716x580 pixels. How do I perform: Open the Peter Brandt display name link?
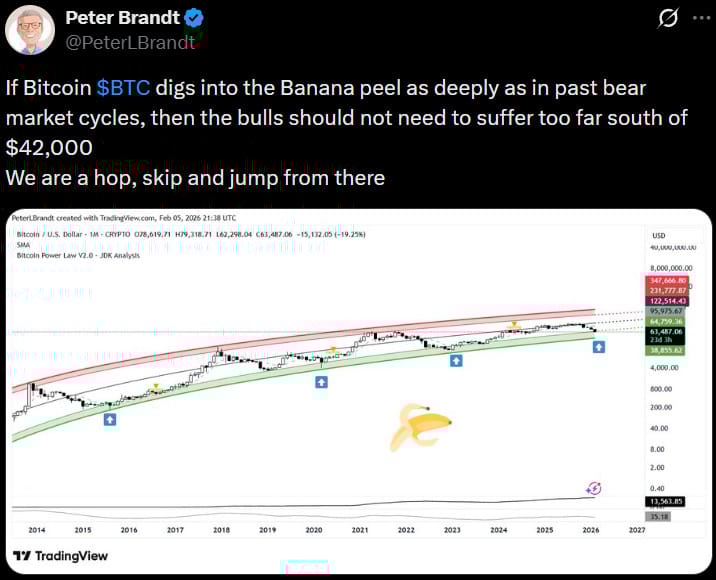[x=120, y=18]
